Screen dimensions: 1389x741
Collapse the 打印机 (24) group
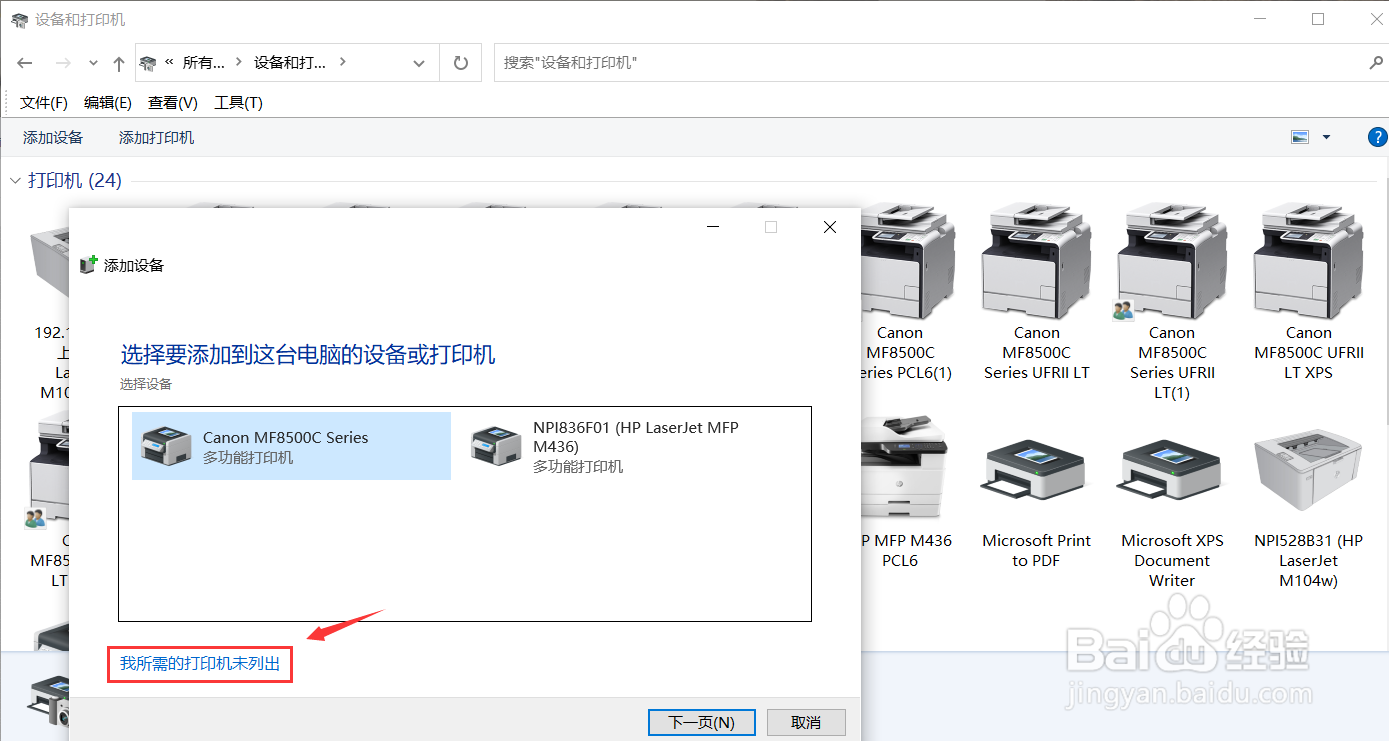pyautogui.click(x=15, y=181)
